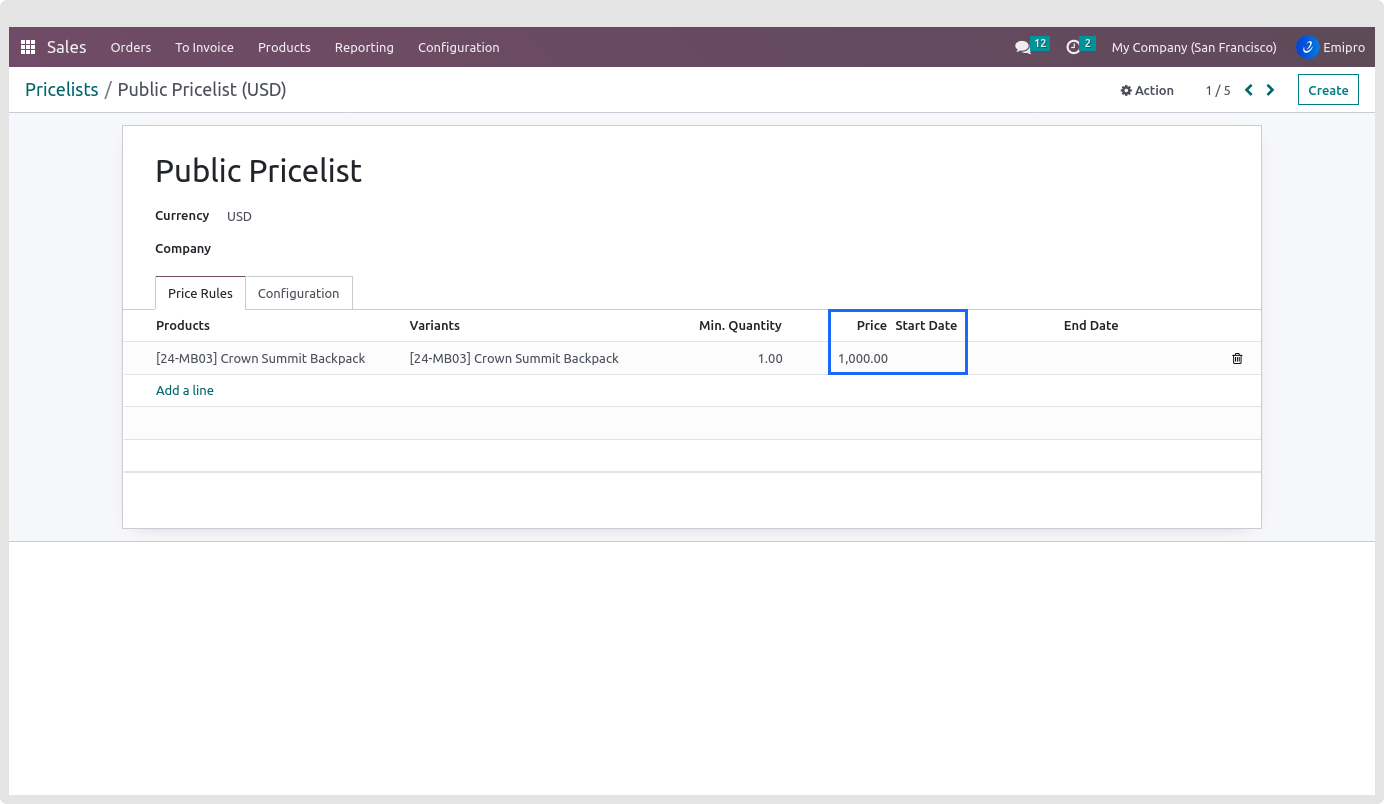Expand the To Invoice menu
The height and width of the screenshot is (804, 1384).
204,47
